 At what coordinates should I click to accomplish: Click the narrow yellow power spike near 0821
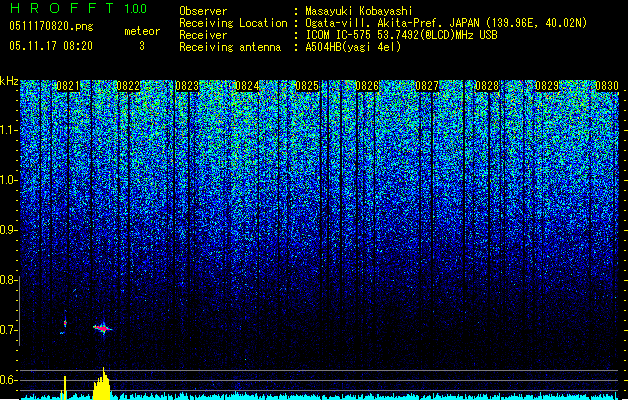(x=64, y=388)
